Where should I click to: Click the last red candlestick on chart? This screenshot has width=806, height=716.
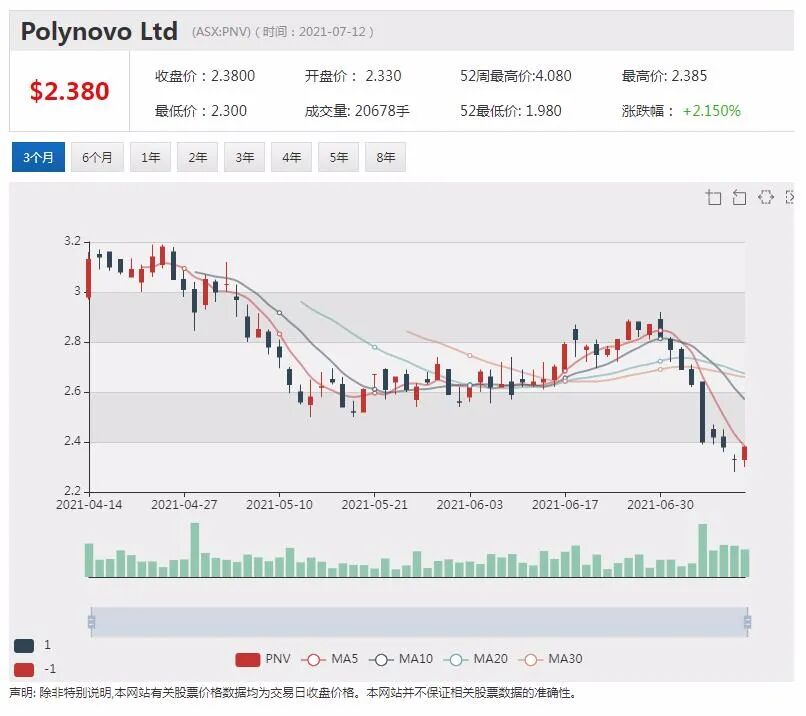pyautogui.click(x=744, y=453)
